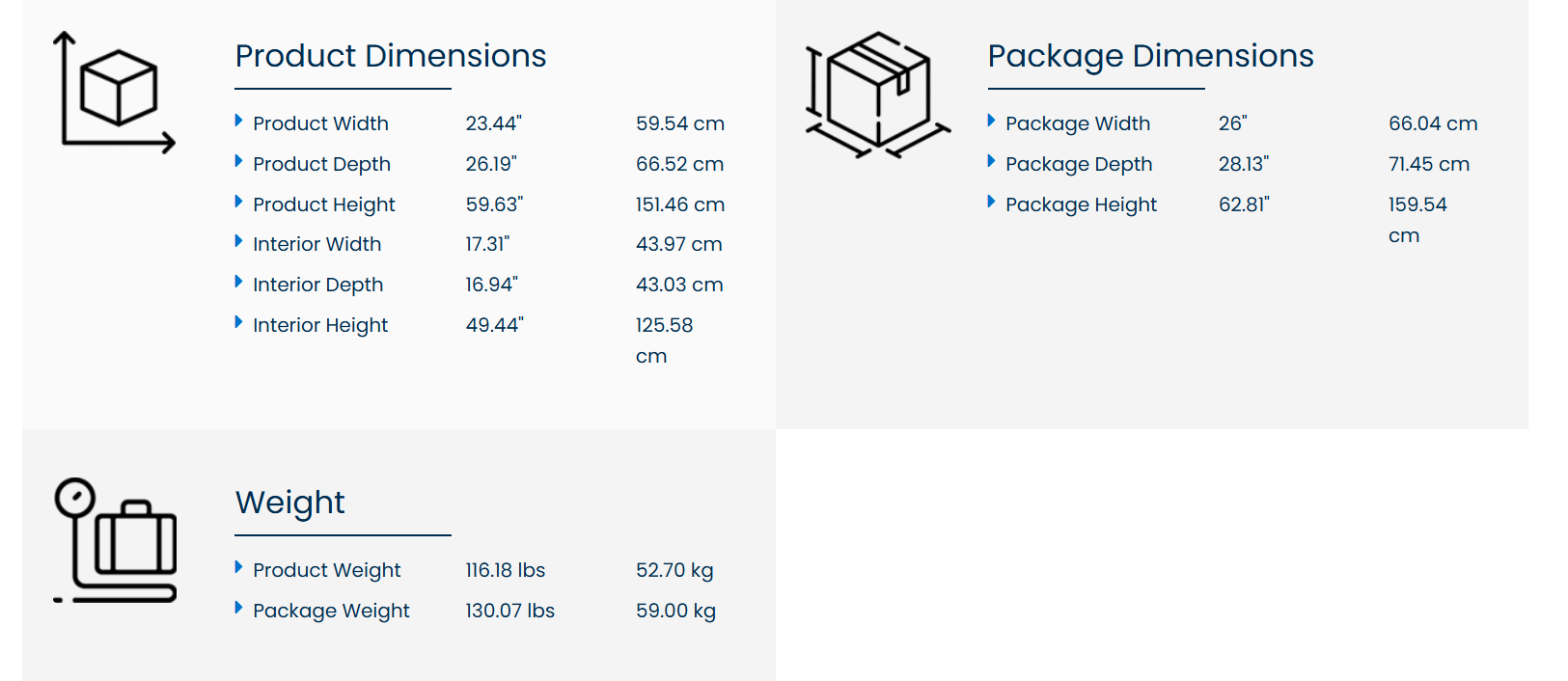Click the arrow beside Interior Depth
Screen dimensions: 1568x681
(238, 282)
